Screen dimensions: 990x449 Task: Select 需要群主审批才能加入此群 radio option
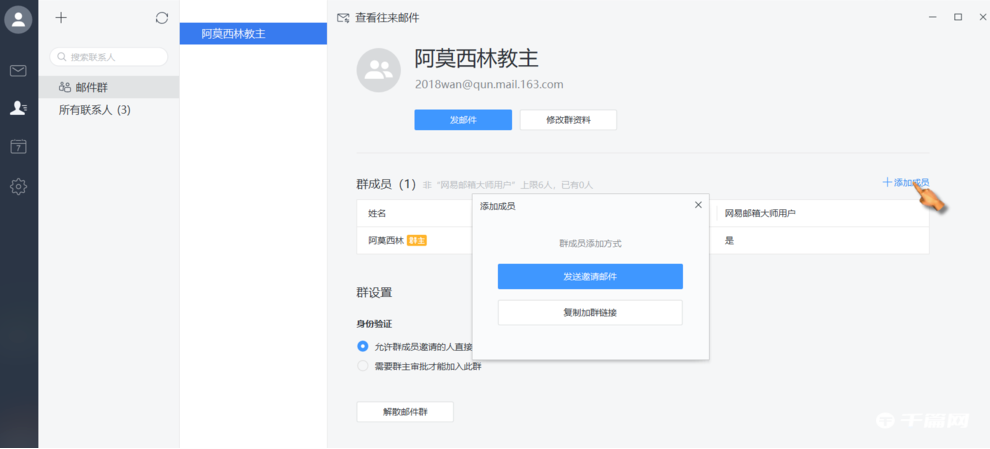pos(363,366)
